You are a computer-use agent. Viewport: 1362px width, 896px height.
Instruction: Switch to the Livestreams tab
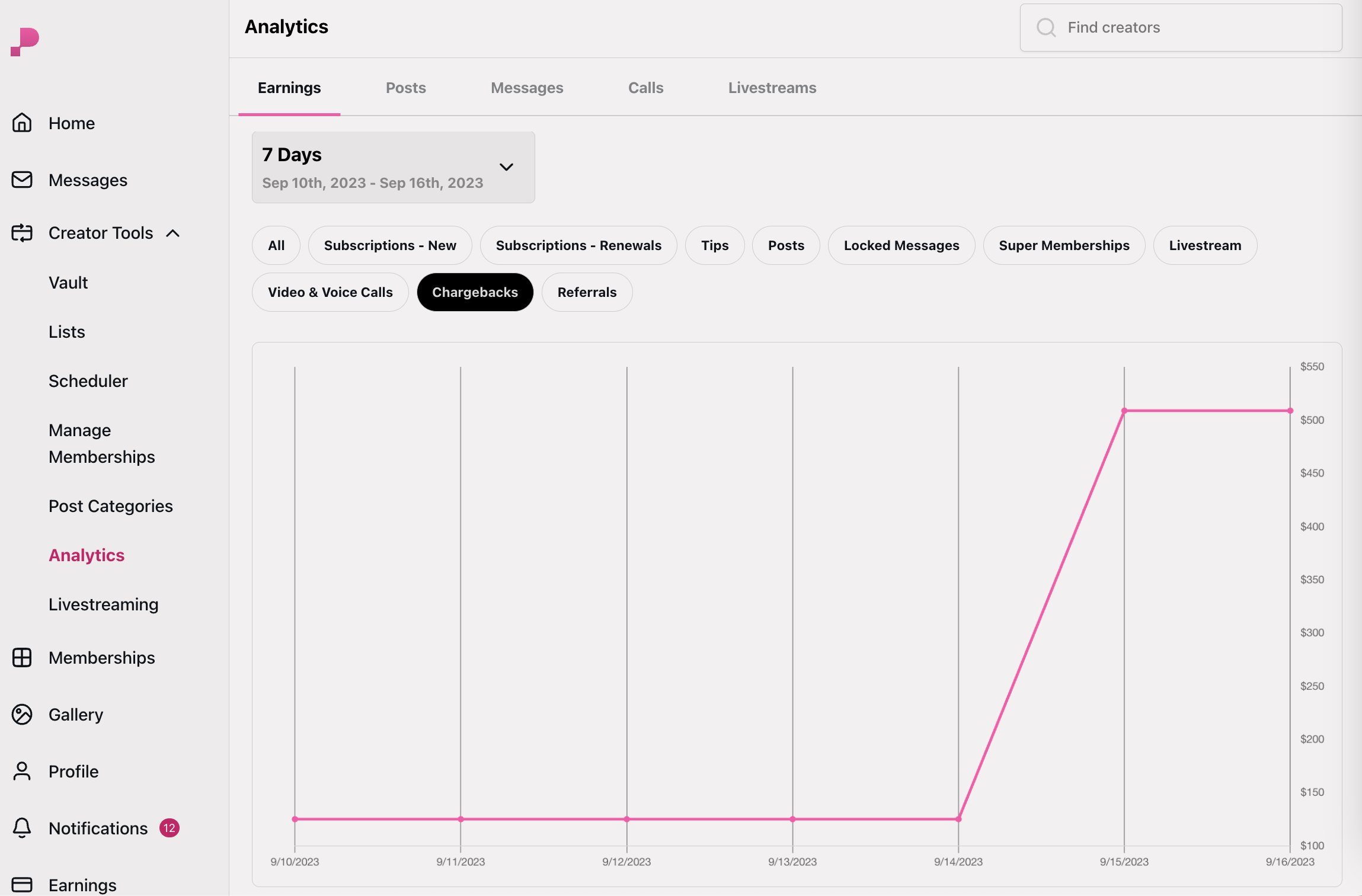[772, 88]
